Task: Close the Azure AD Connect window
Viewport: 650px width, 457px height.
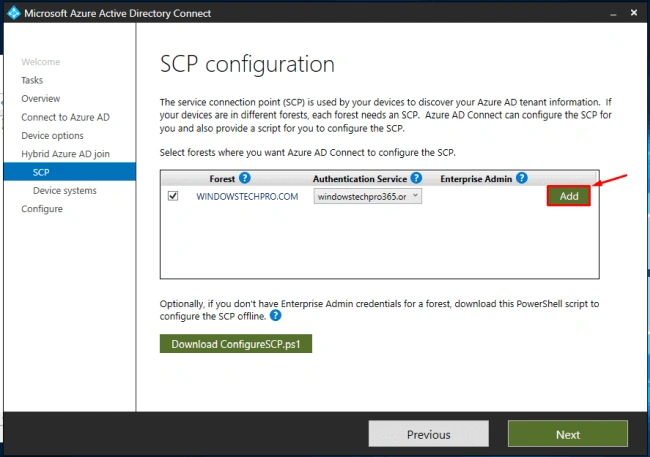Action: click(x=634, y=13)
